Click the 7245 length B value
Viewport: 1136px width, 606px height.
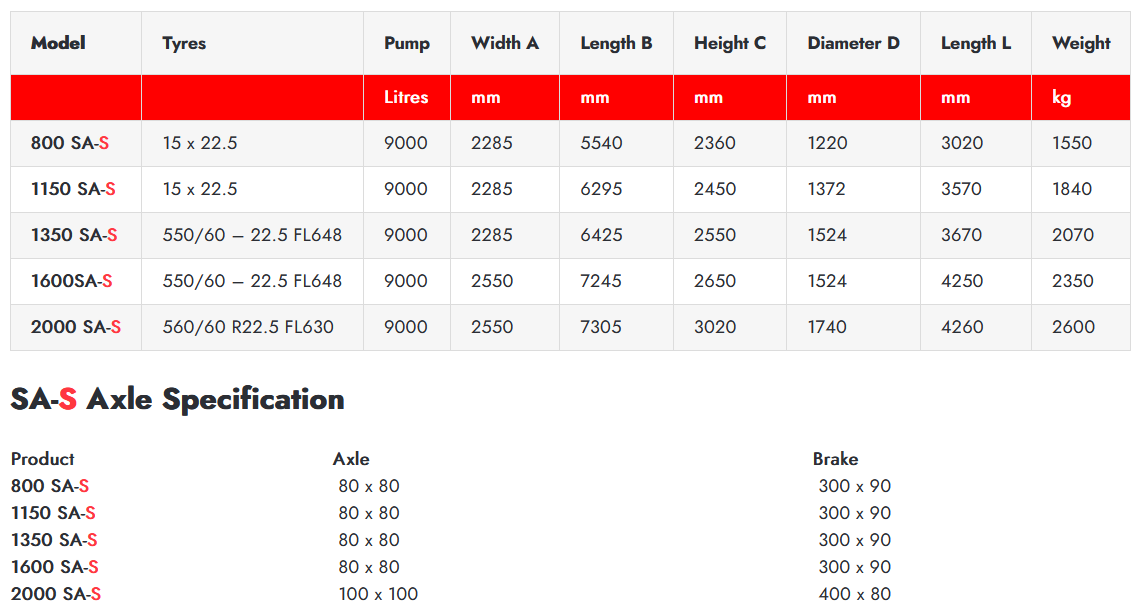(601, 281)
